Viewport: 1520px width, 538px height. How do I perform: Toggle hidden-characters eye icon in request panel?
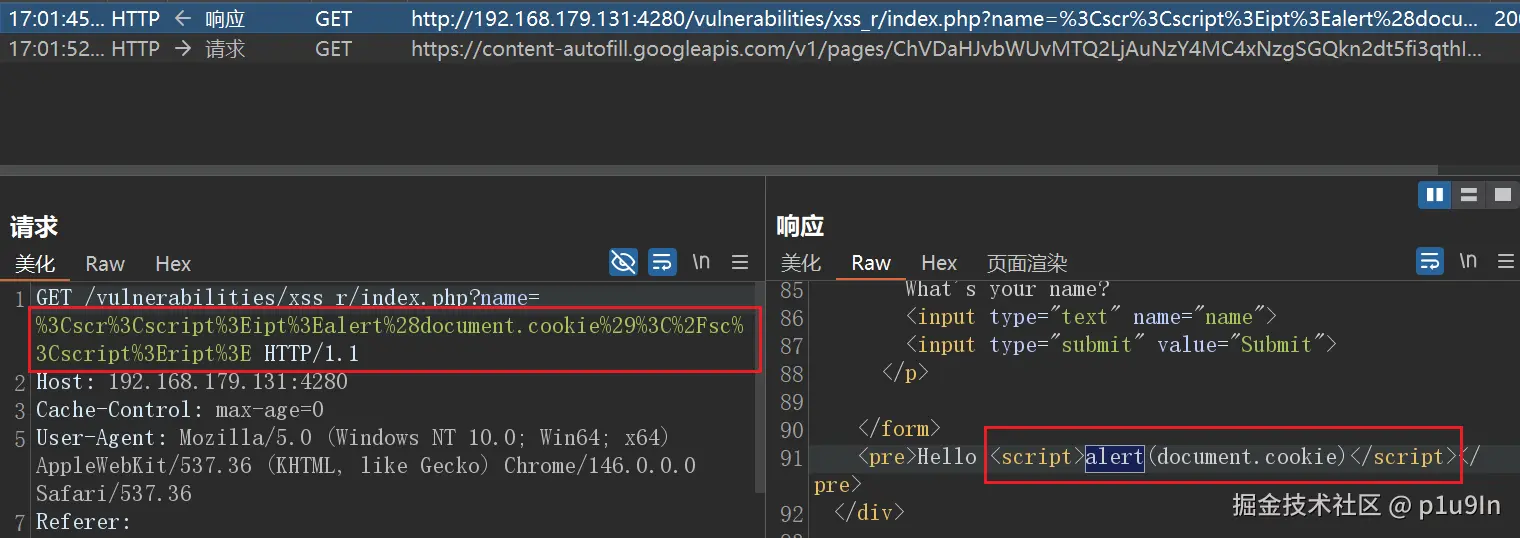(x=624, y=262)
